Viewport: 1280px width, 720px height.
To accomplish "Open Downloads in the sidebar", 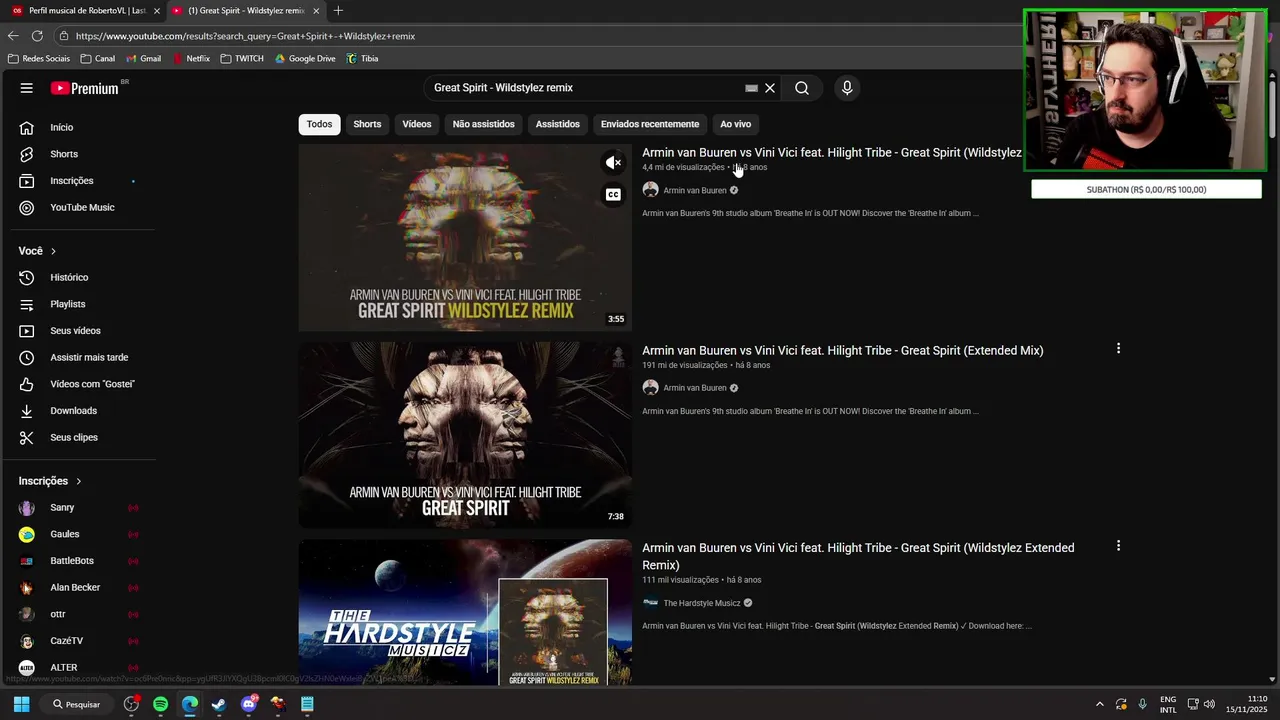I will tap(74, 411).
